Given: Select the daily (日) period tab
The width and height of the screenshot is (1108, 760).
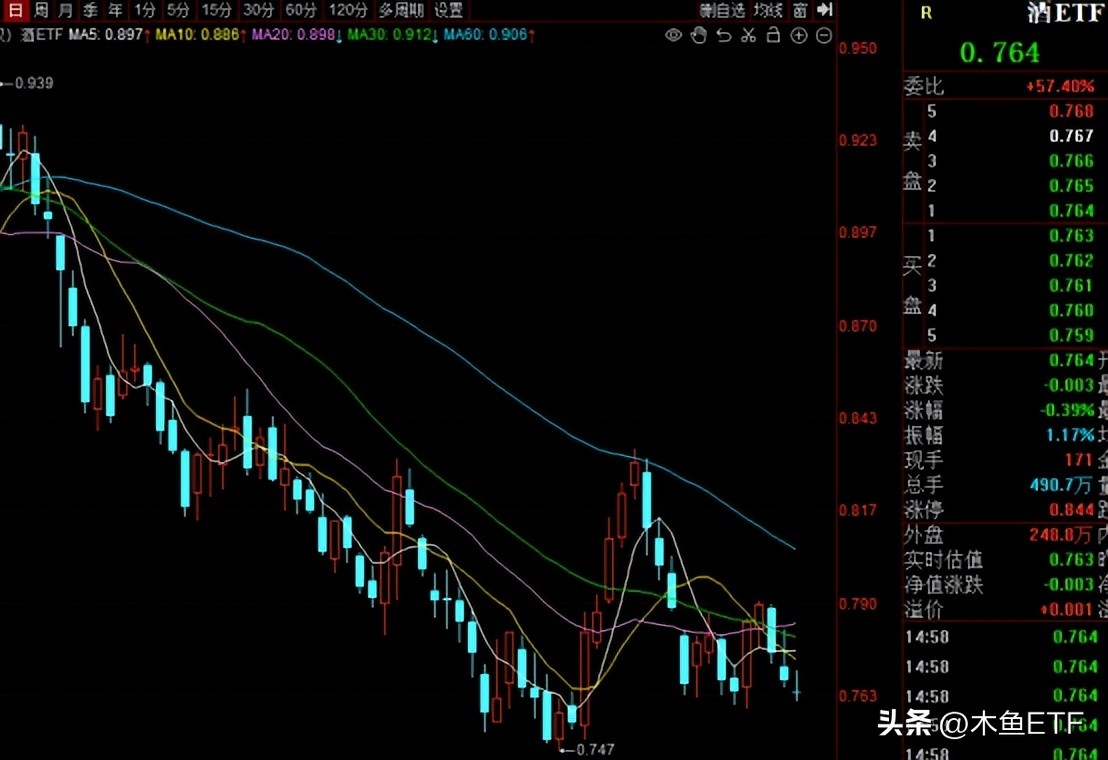Looking at the screenshot, I should pos(15,10).
